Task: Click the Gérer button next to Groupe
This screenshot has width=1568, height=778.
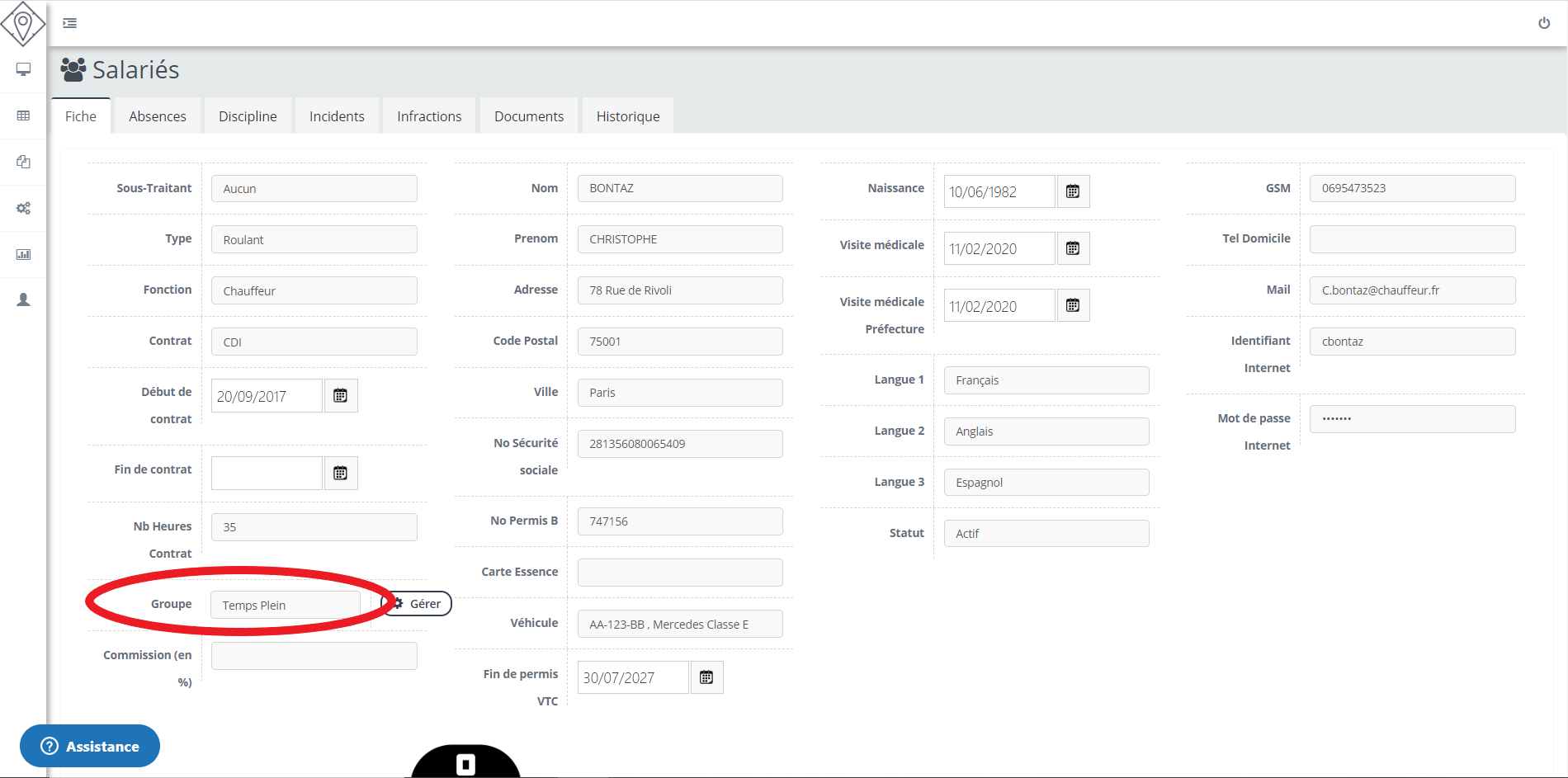Action: coord(418,604)
